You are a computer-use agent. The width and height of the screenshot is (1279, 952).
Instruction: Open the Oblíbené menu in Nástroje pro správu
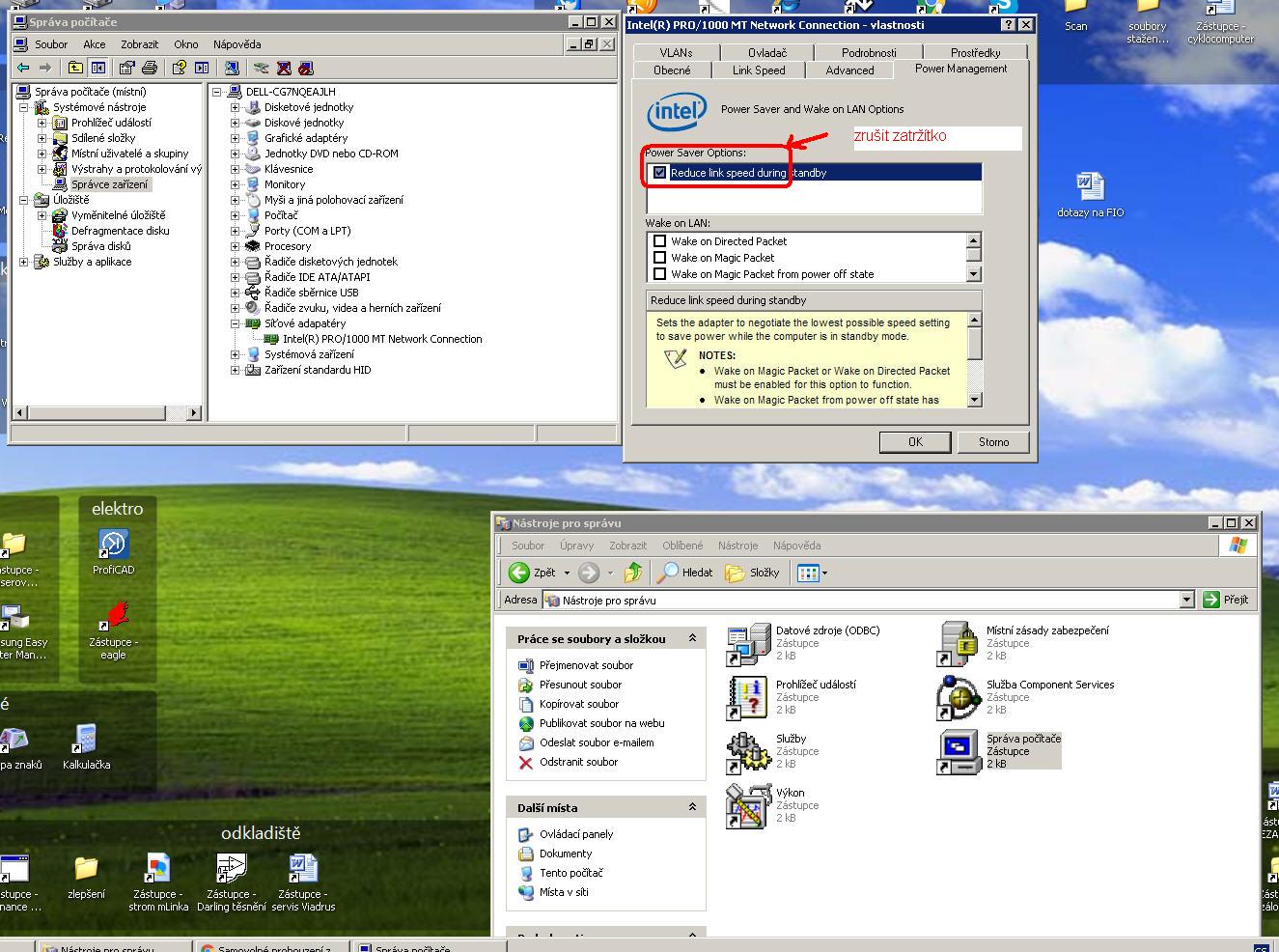pyautogui.click(x=682, y=546)
